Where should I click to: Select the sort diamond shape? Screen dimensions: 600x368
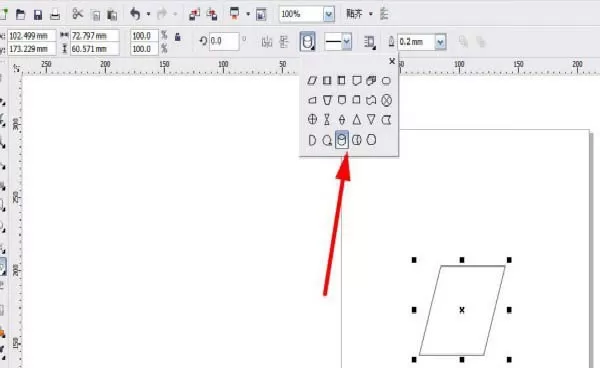click(x=342, y=120)
